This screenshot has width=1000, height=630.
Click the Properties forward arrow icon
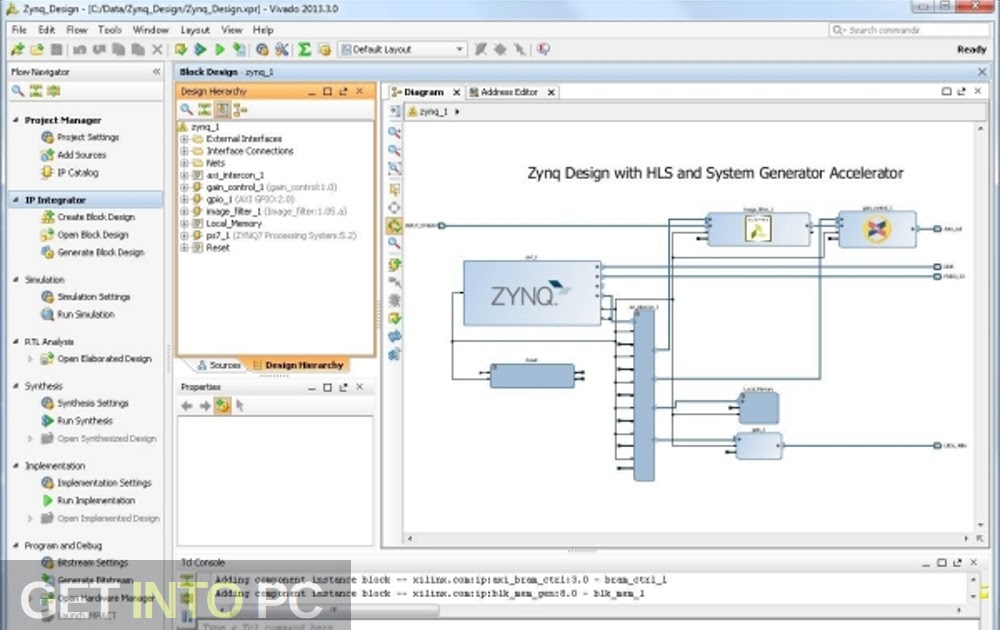click(x=205, y=406)
